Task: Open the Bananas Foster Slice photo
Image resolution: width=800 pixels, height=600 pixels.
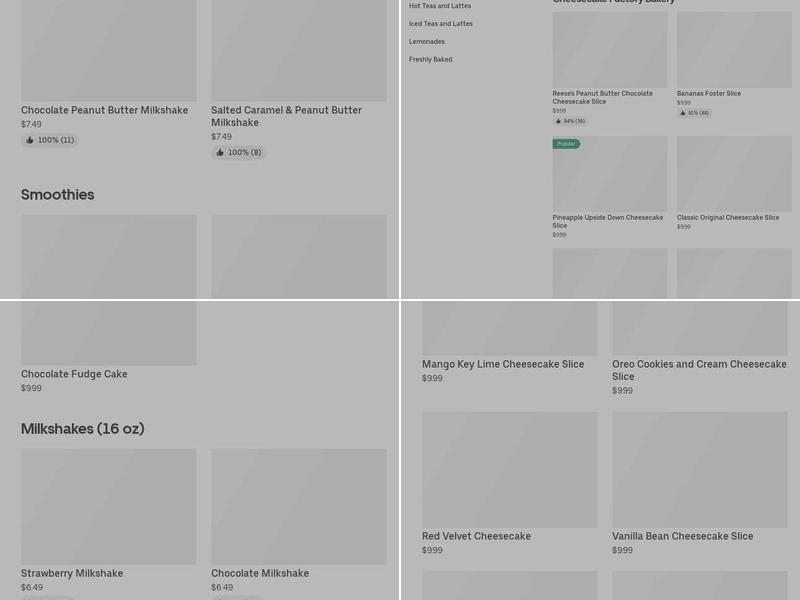Action: (734, 49)
